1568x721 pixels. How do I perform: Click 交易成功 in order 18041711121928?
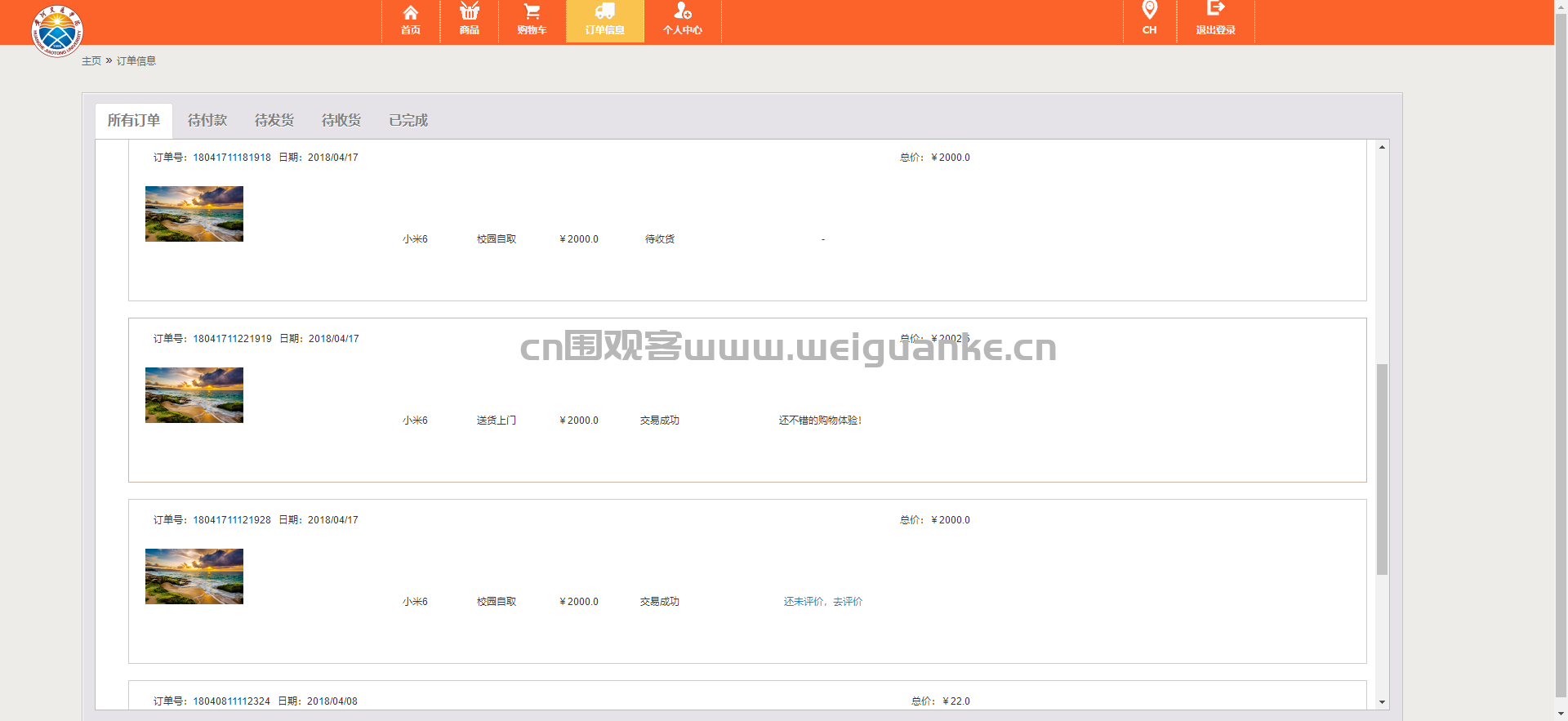660,602
